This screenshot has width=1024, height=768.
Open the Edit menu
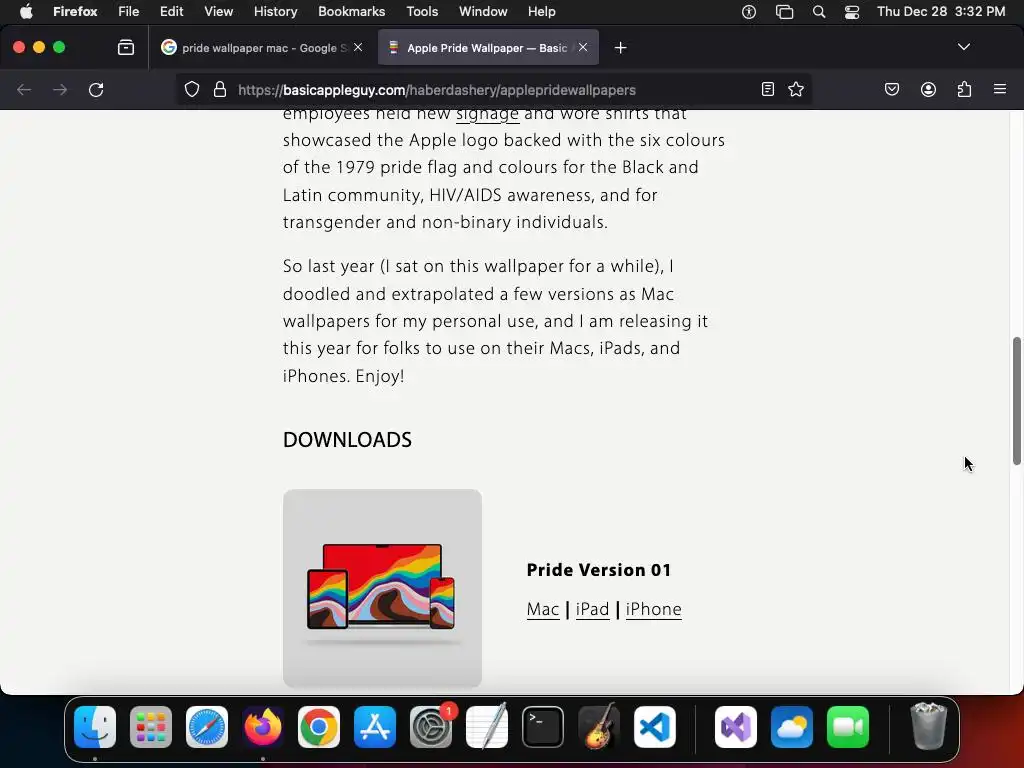coord(172,12)
